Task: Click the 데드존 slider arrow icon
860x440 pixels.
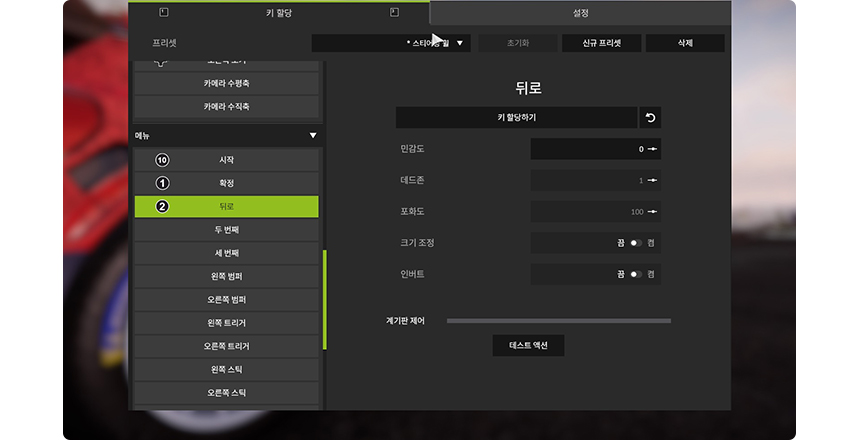Action: [652, 181]
